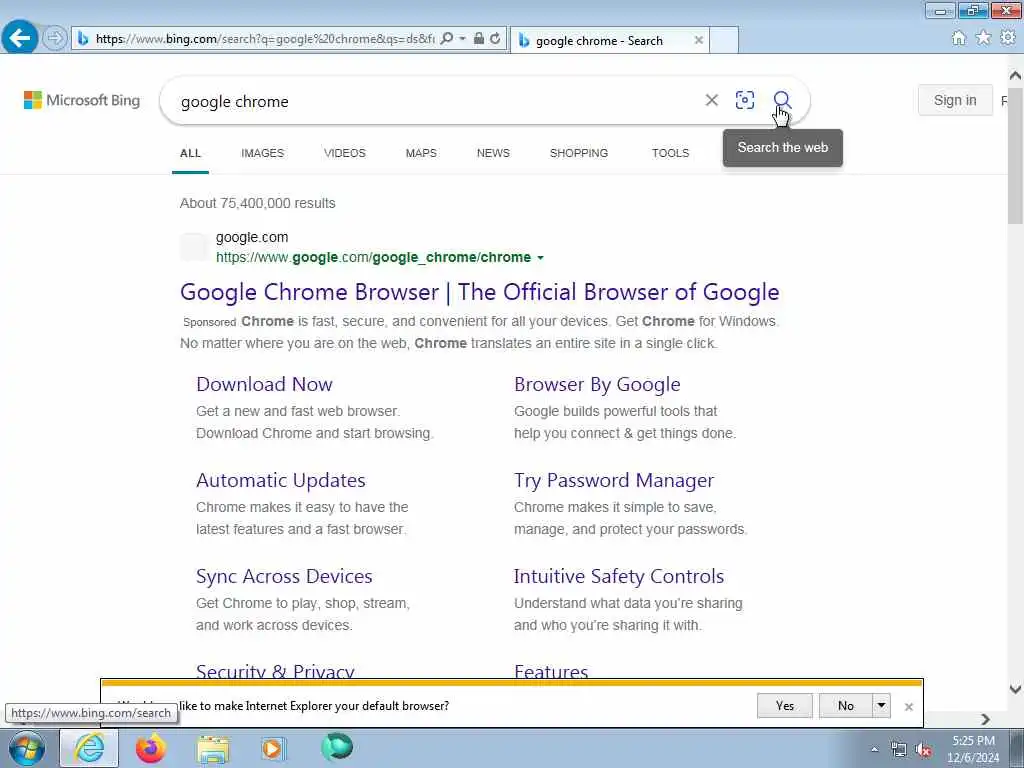Click the vertical scrollbar up arrow
This screenshot has height=768, width=1024.
[1015, 76]
